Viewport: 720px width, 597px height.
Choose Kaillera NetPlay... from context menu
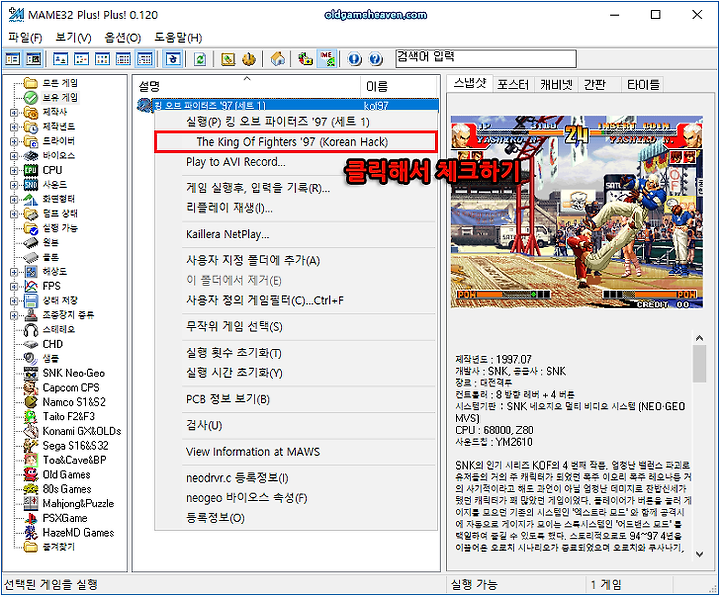[x=296, y=234]
